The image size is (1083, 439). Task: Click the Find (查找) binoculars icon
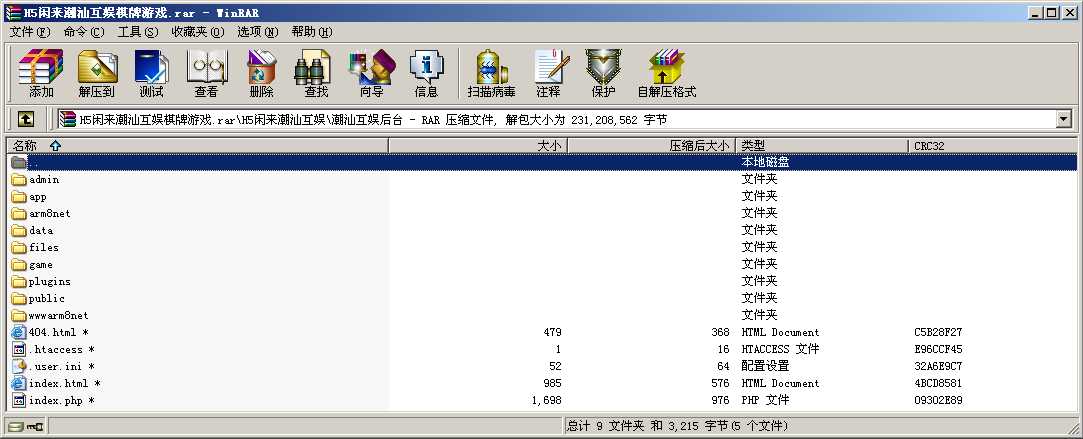tap(316, 73)
